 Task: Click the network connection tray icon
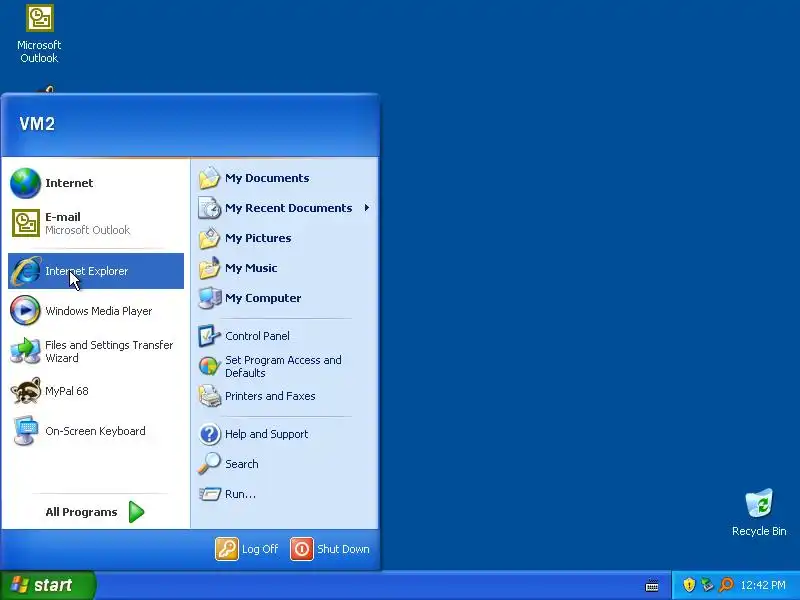(x=707, y=585)
